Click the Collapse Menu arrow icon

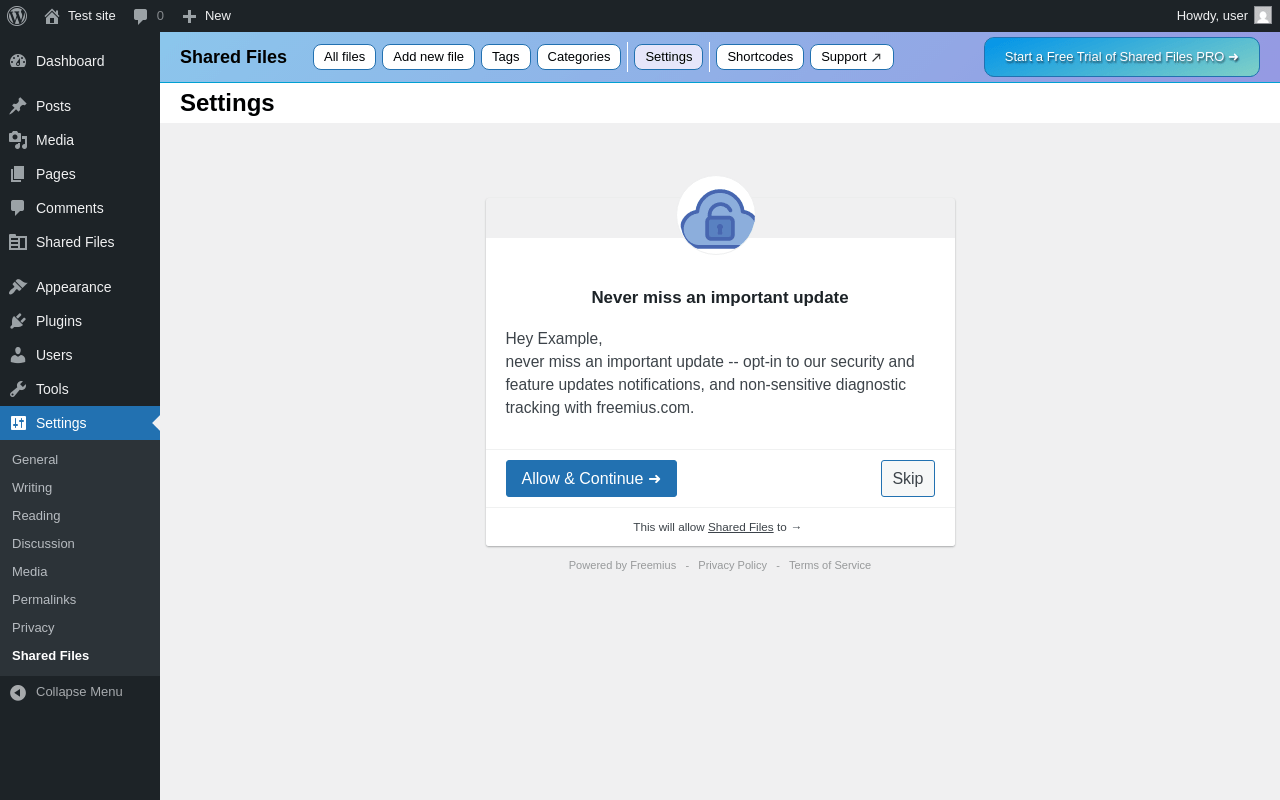(x=18, y=692)
